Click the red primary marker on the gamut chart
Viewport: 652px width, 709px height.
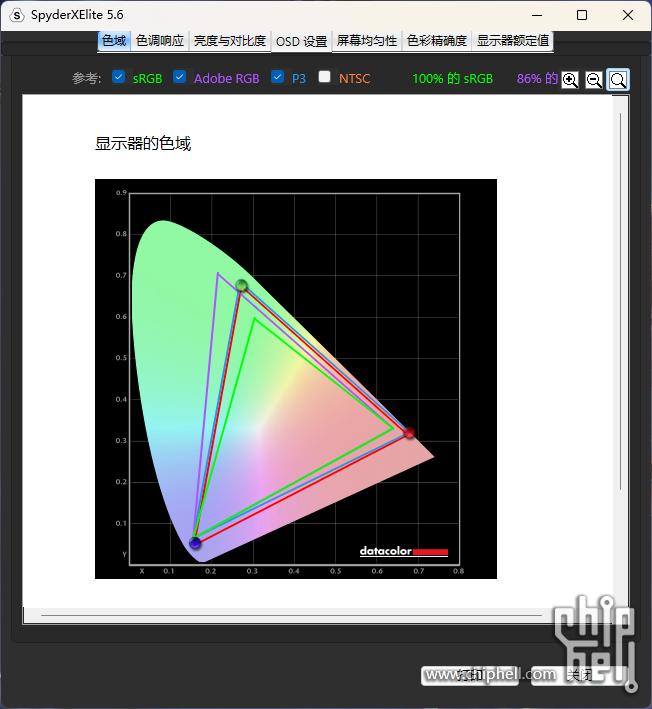click(x=409, y=433)
